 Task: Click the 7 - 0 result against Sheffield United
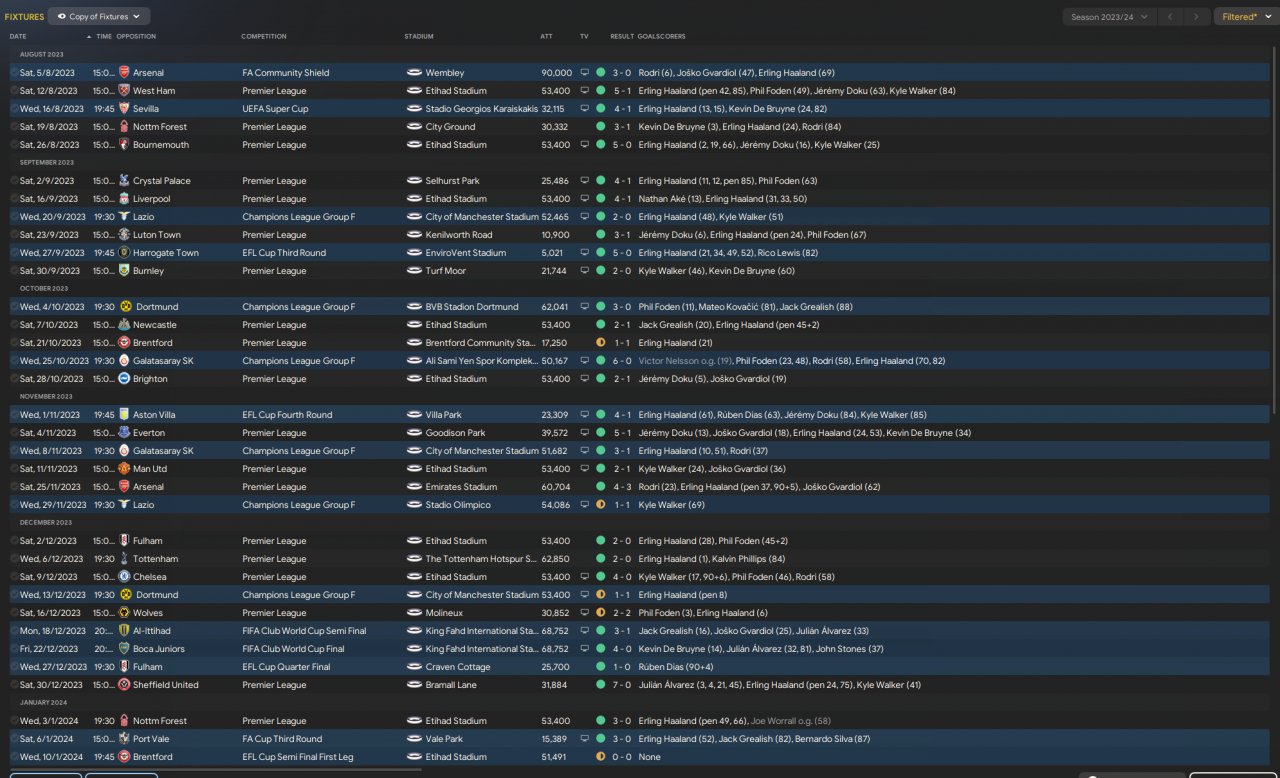pos(622,685)
